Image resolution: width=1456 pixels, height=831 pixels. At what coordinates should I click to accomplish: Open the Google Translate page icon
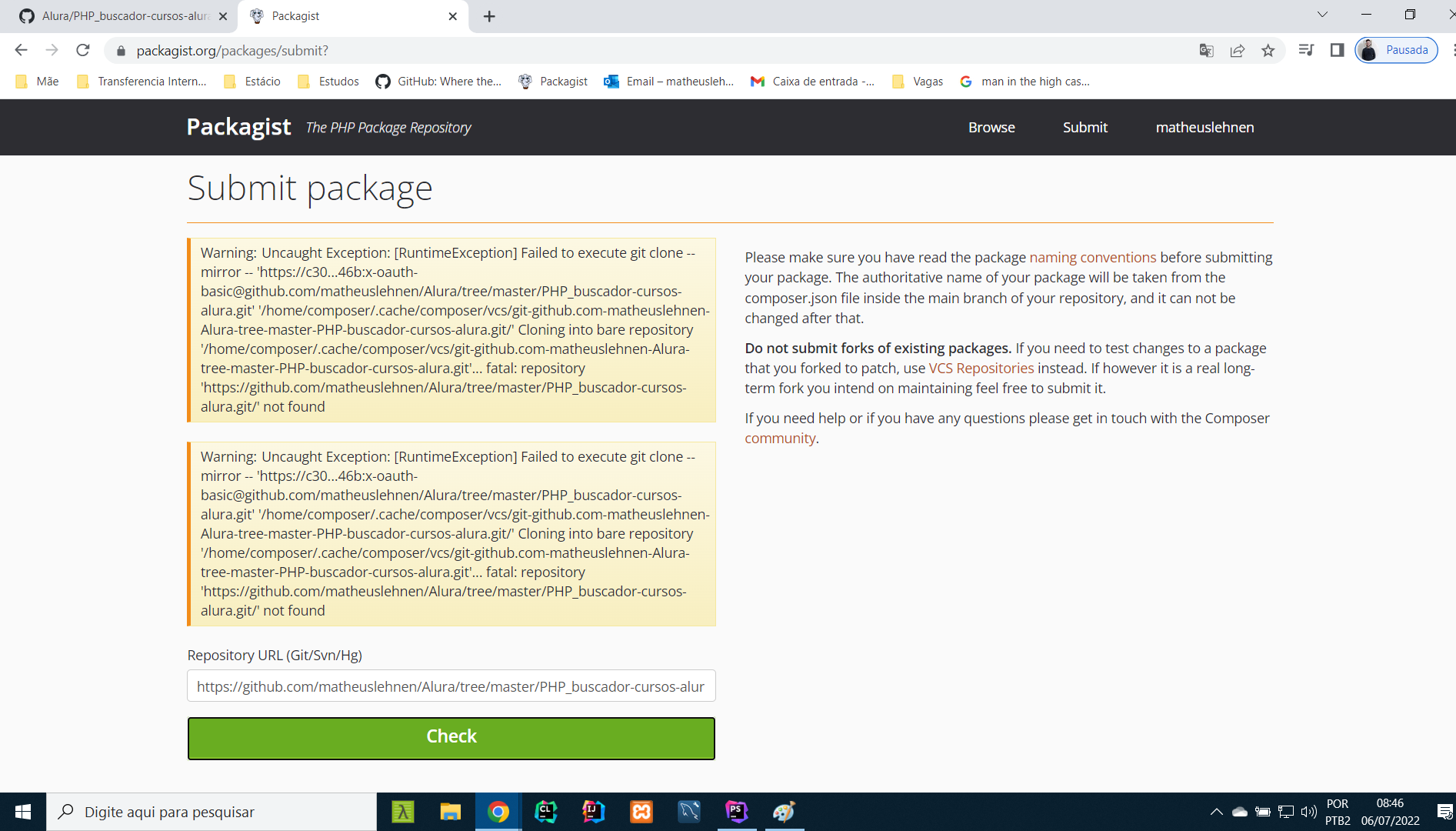[1206, 50]
